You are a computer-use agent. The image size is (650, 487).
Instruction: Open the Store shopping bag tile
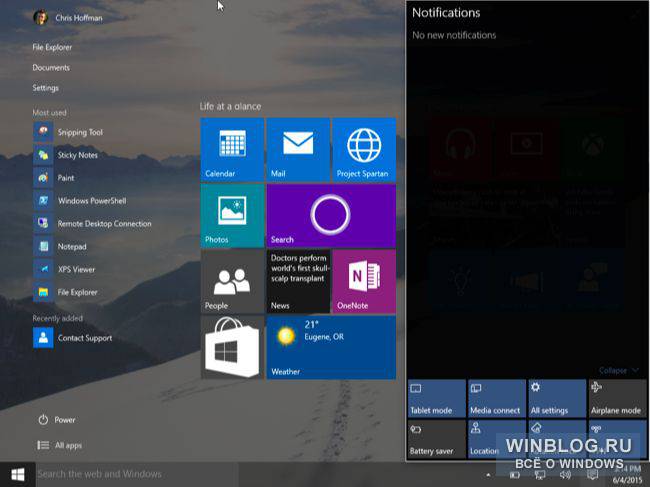tap(232, 347)
